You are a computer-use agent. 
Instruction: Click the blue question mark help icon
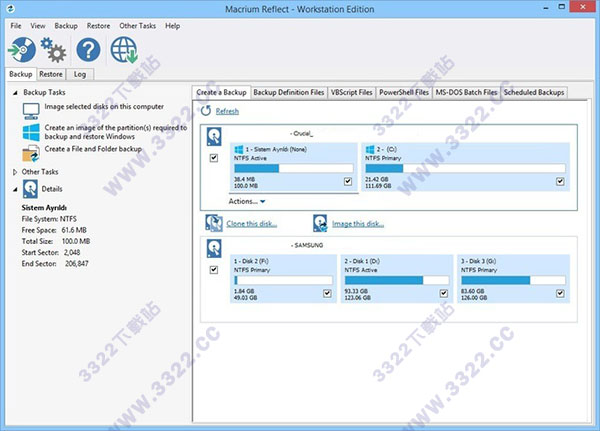[x=88, y=50]
